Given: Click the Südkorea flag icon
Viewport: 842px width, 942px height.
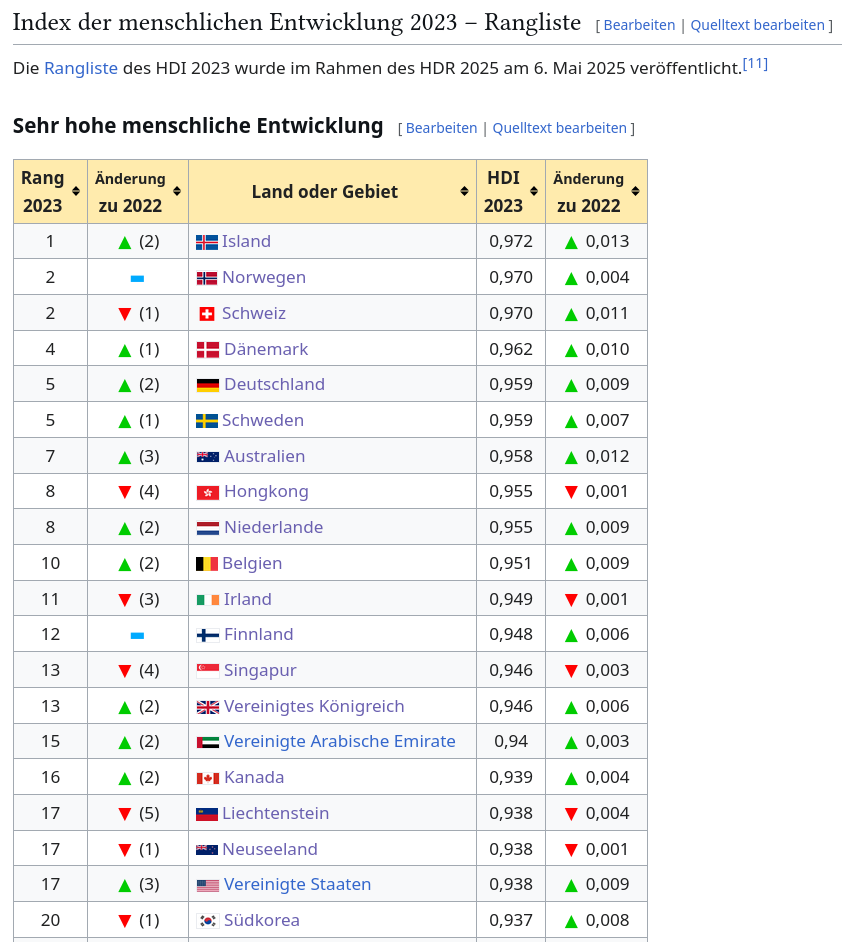Looking at the screenshot, I should [x=208, y=920].
